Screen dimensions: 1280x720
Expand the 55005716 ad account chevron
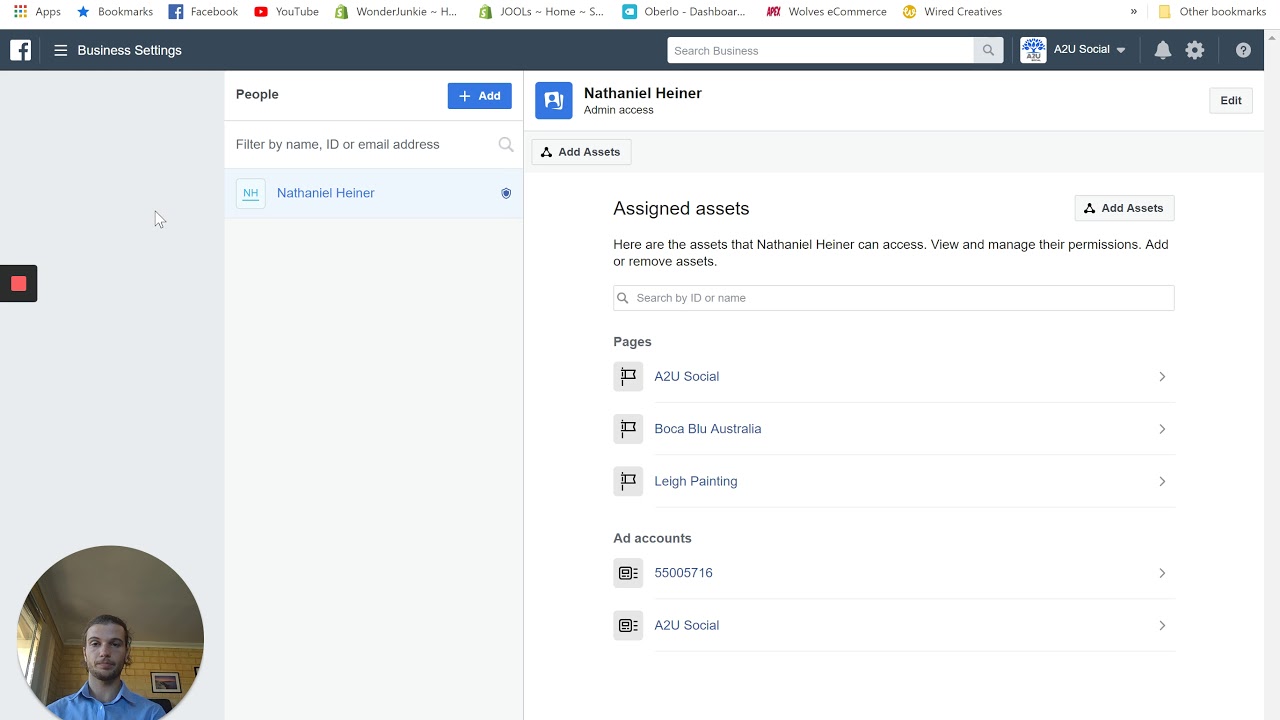pyautogui.click(x=1162, y=573)
